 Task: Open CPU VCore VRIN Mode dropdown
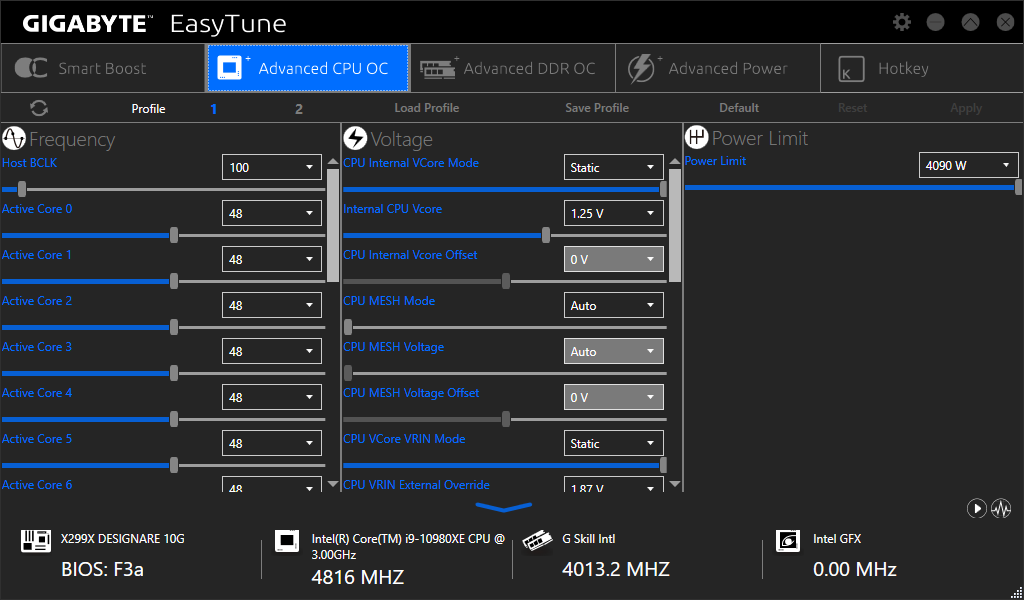click(613, 443)
